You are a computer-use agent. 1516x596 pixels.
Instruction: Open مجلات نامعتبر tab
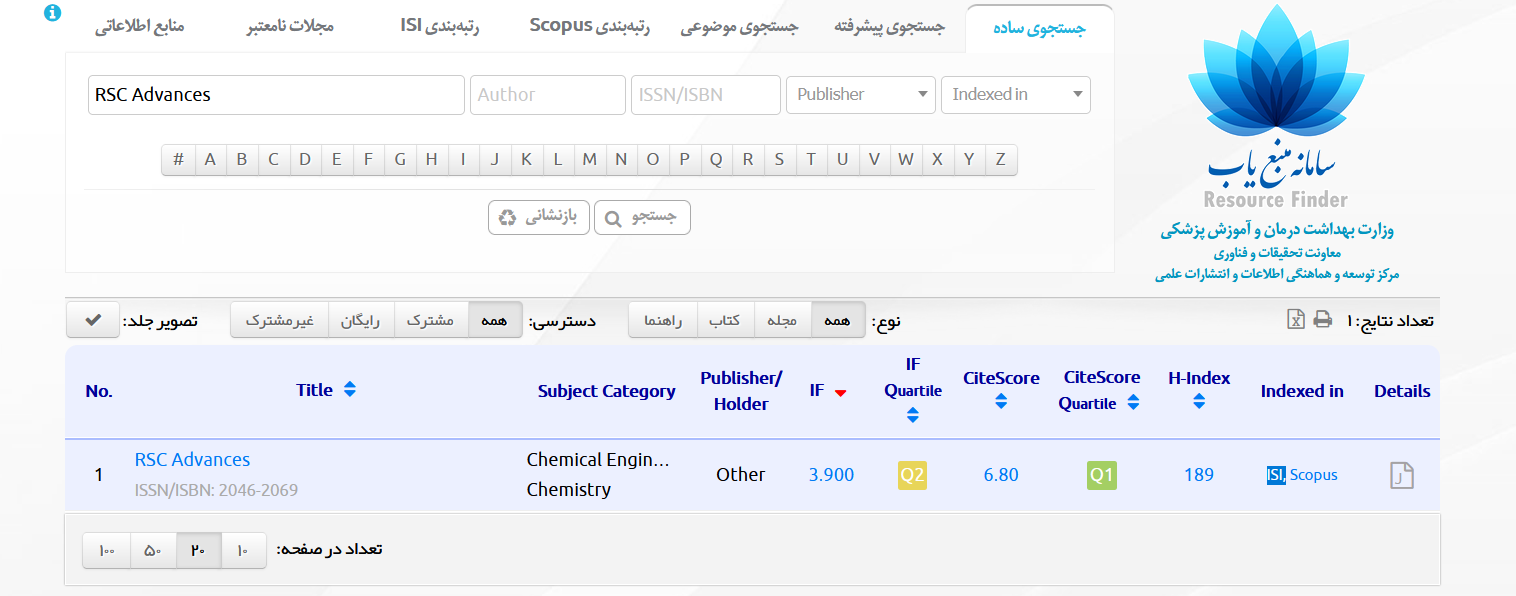point(290,28)
